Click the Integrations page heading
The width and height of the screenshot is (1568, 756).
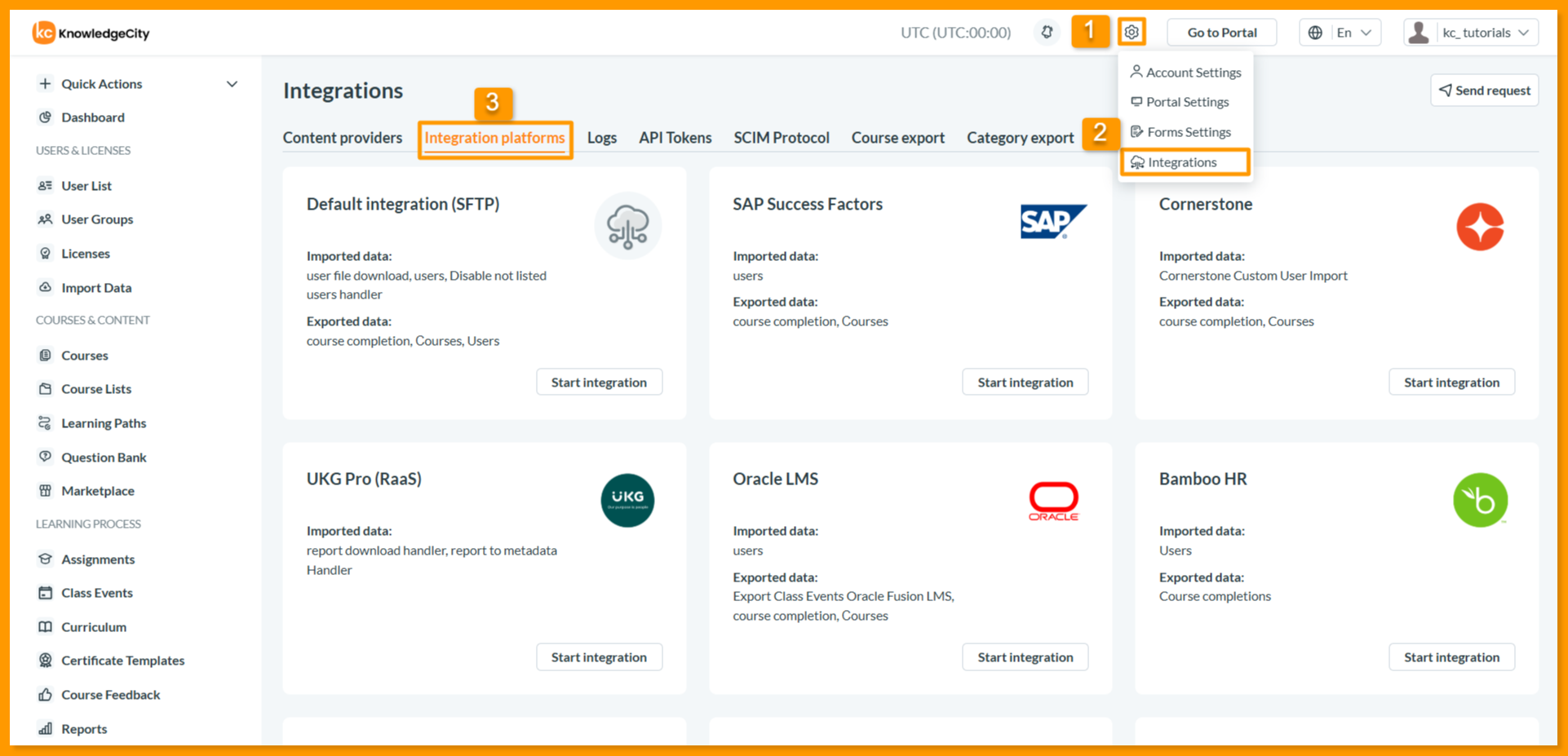click(x=343, y=91)
